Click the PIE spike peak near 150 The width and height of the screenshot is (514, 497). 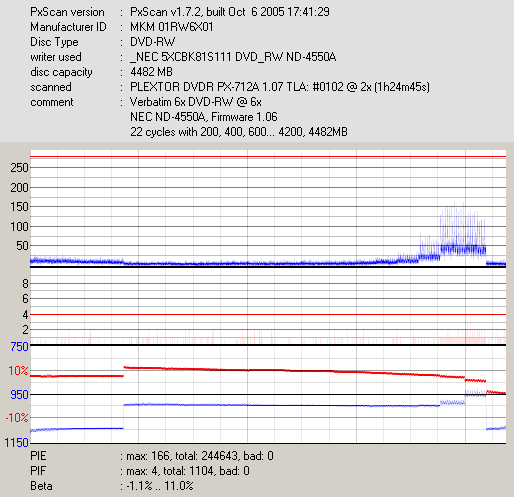[x=454, y=203]
